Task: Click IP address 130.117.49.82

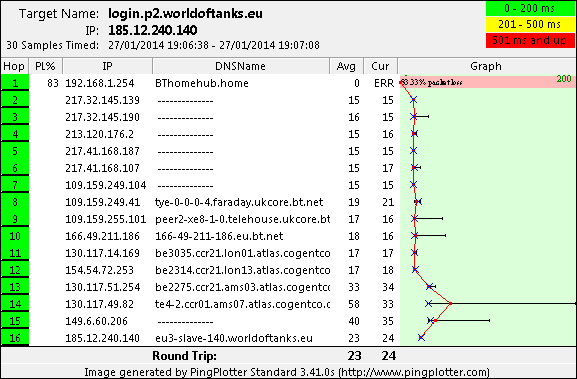Action: pos(100,304)
